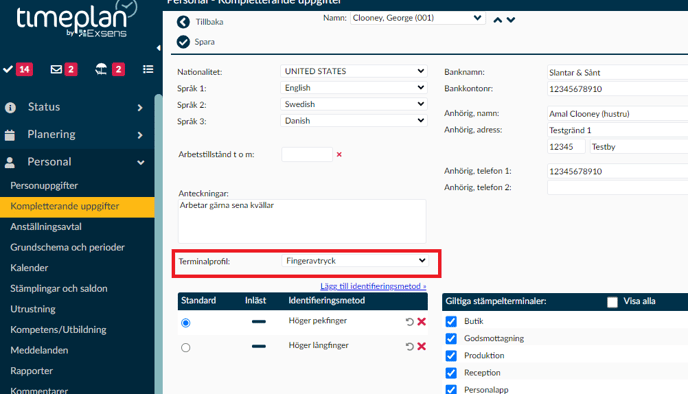The image size is (688, 394).
Task: Select Höger långfinger as standard
Action: pyautogui.click(x=186, y=347)
